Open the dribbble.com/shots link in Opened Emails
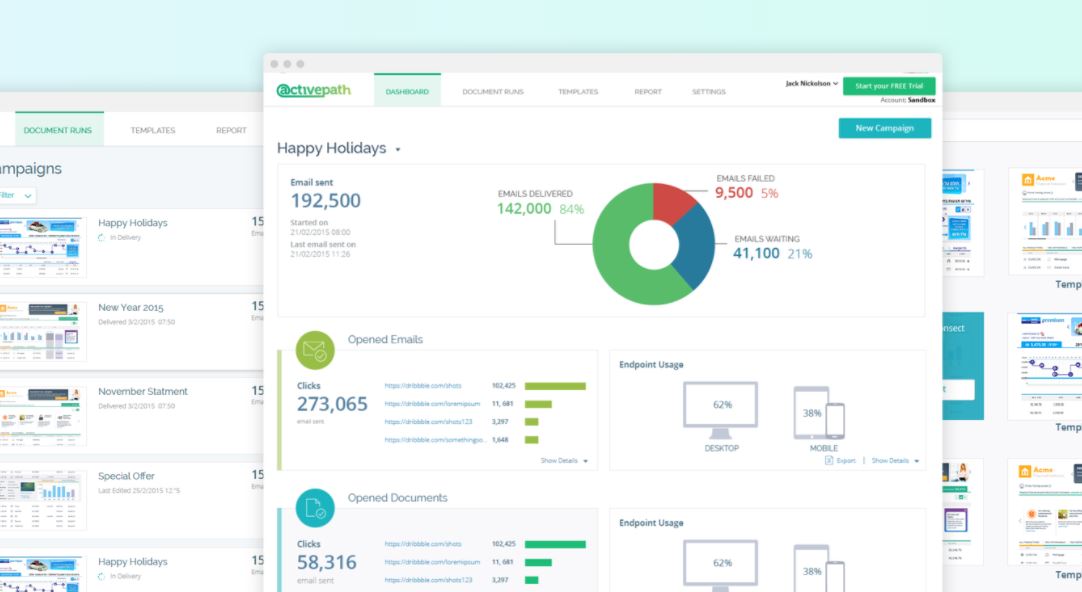 pyautogui.click(x=423, y=385)
